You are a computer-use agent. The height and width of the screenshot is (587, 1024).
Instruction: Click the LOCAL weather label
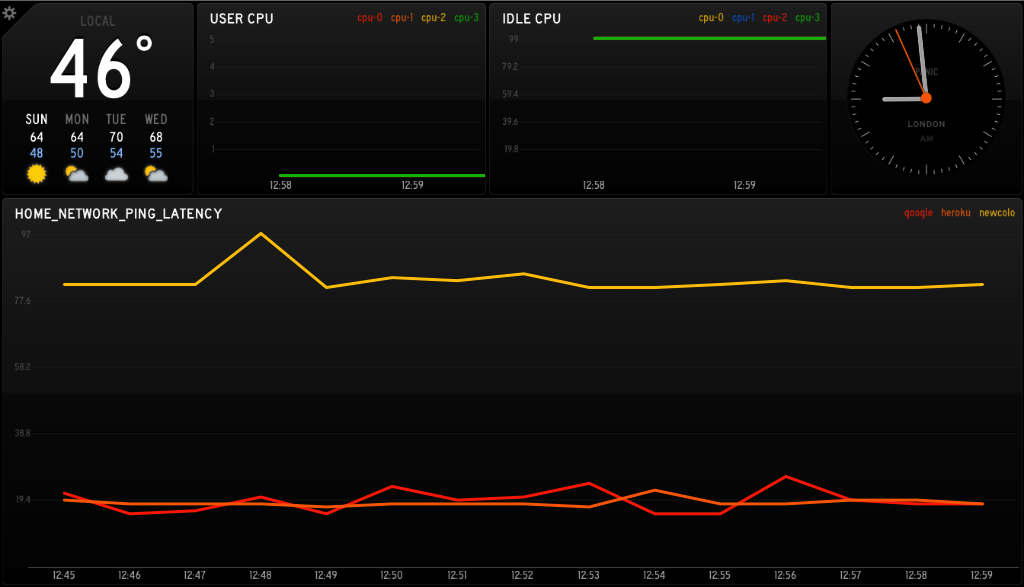98,21
